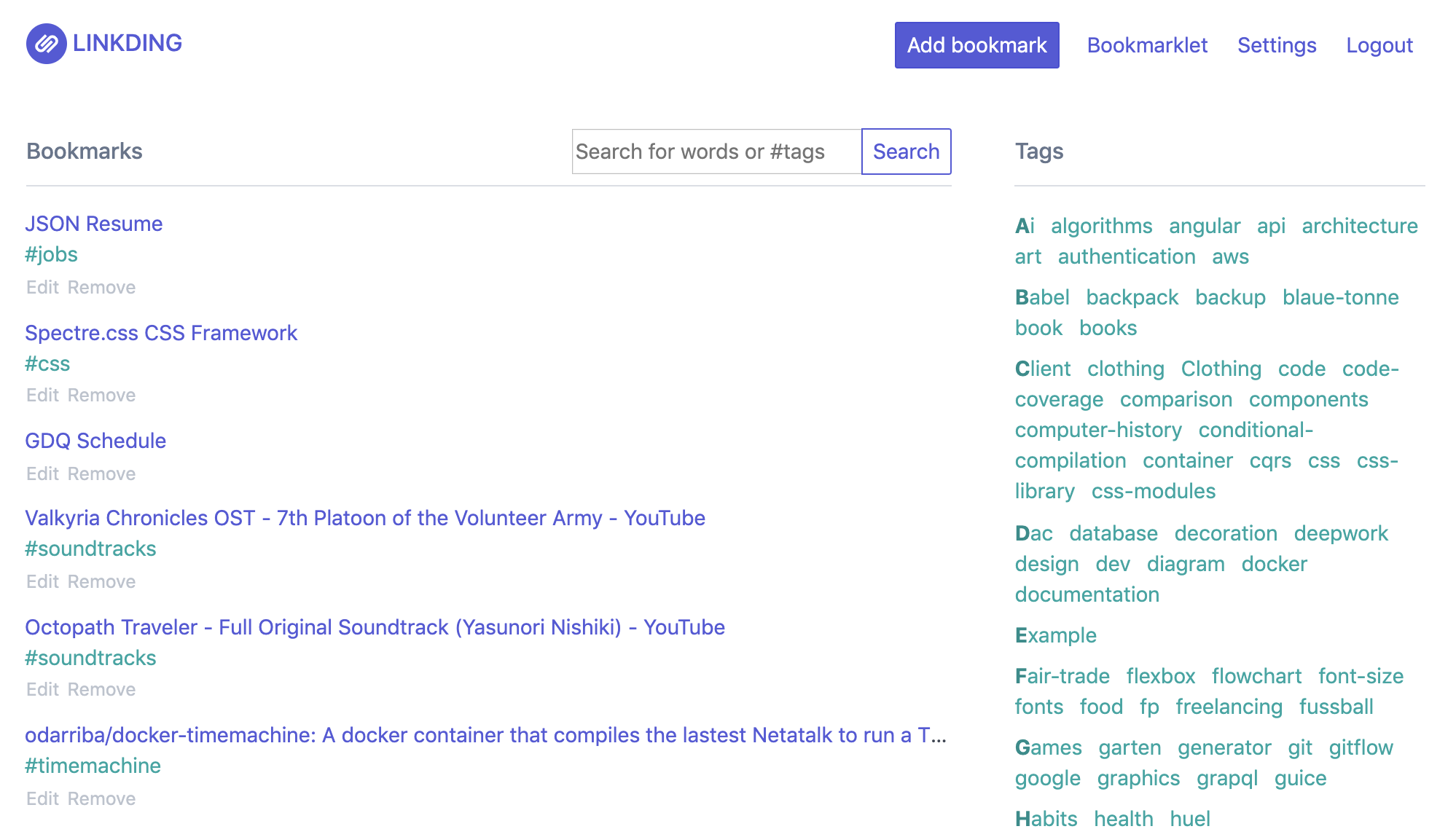Open the JSON Resume bookmark
The height and width of the screenshot is (829, 1456).
point(93,224)
